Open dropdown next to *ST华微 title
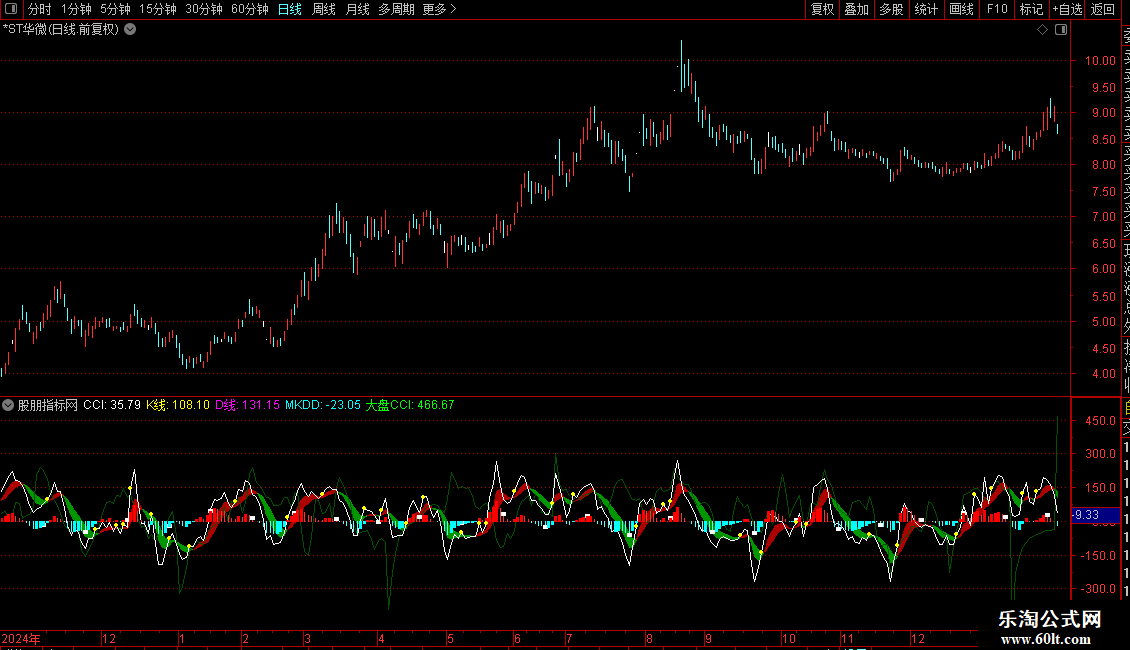The image size is (1130, 650). 130,30
